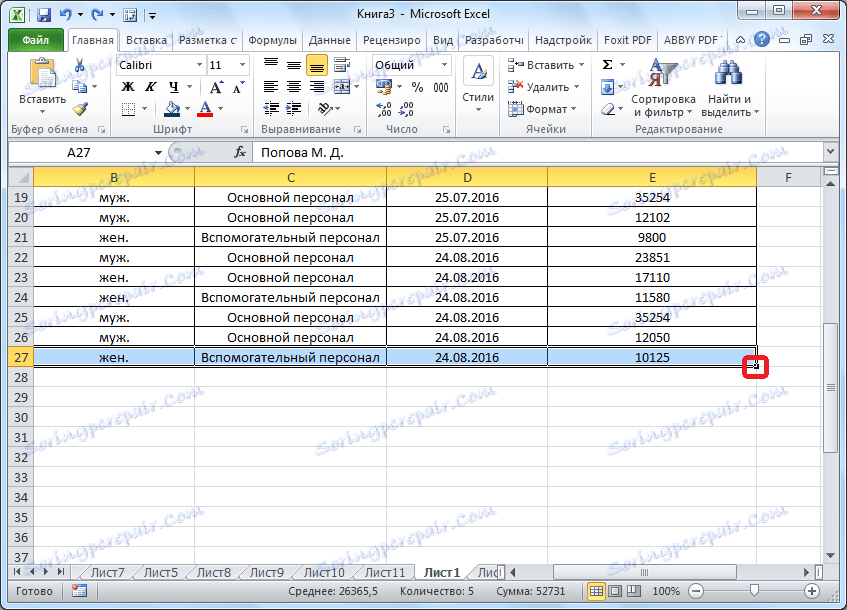Screen dimensions: 847x610
Task: Switch to the Формулы ribbon tab
Action: click(272, 41)
